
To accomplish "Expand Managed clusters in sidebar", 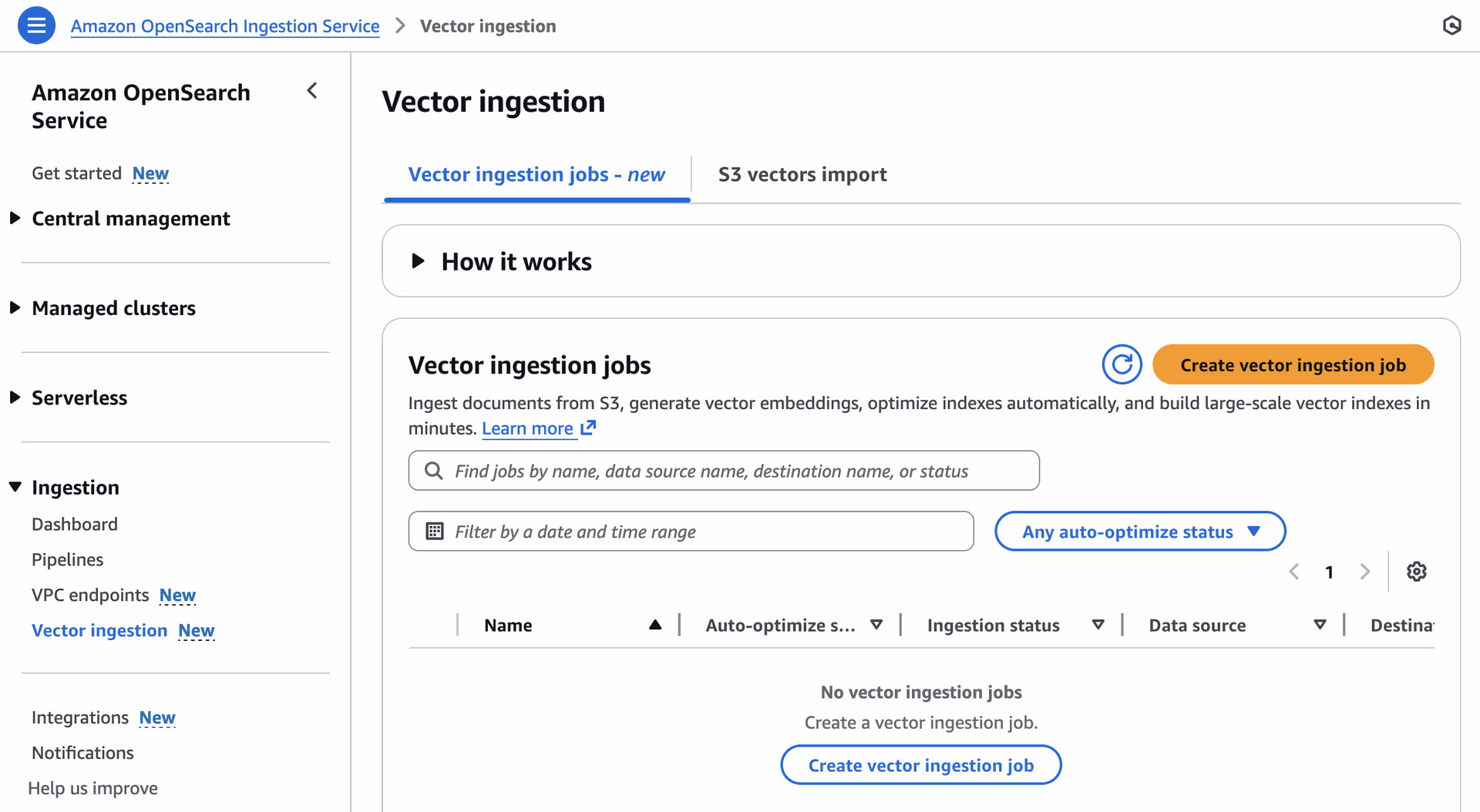I will pos(15,308).
